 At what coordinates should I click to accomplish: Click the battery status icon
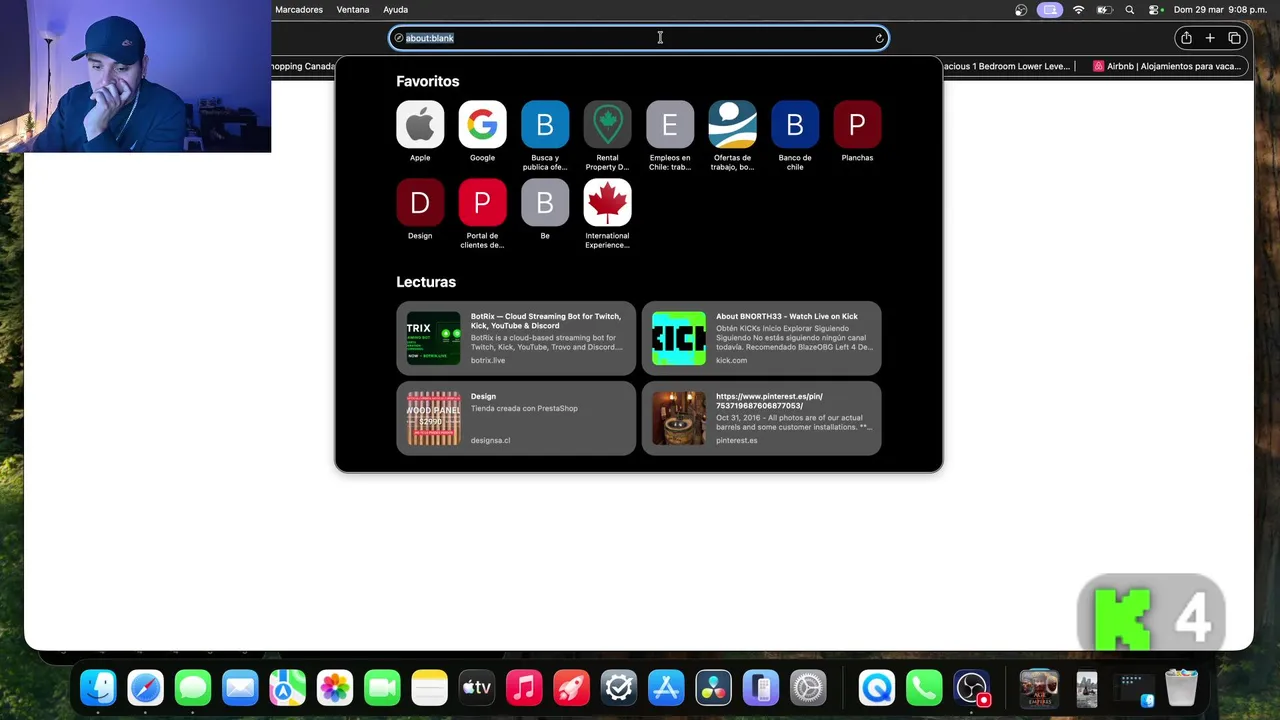1104,10
